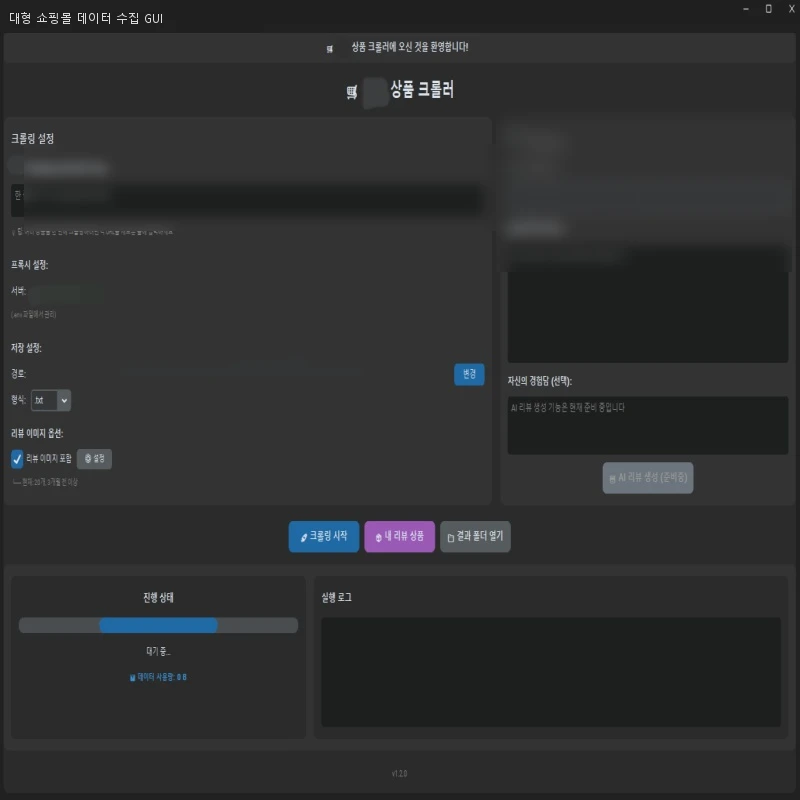Maximize the application window

coord(768,9)
